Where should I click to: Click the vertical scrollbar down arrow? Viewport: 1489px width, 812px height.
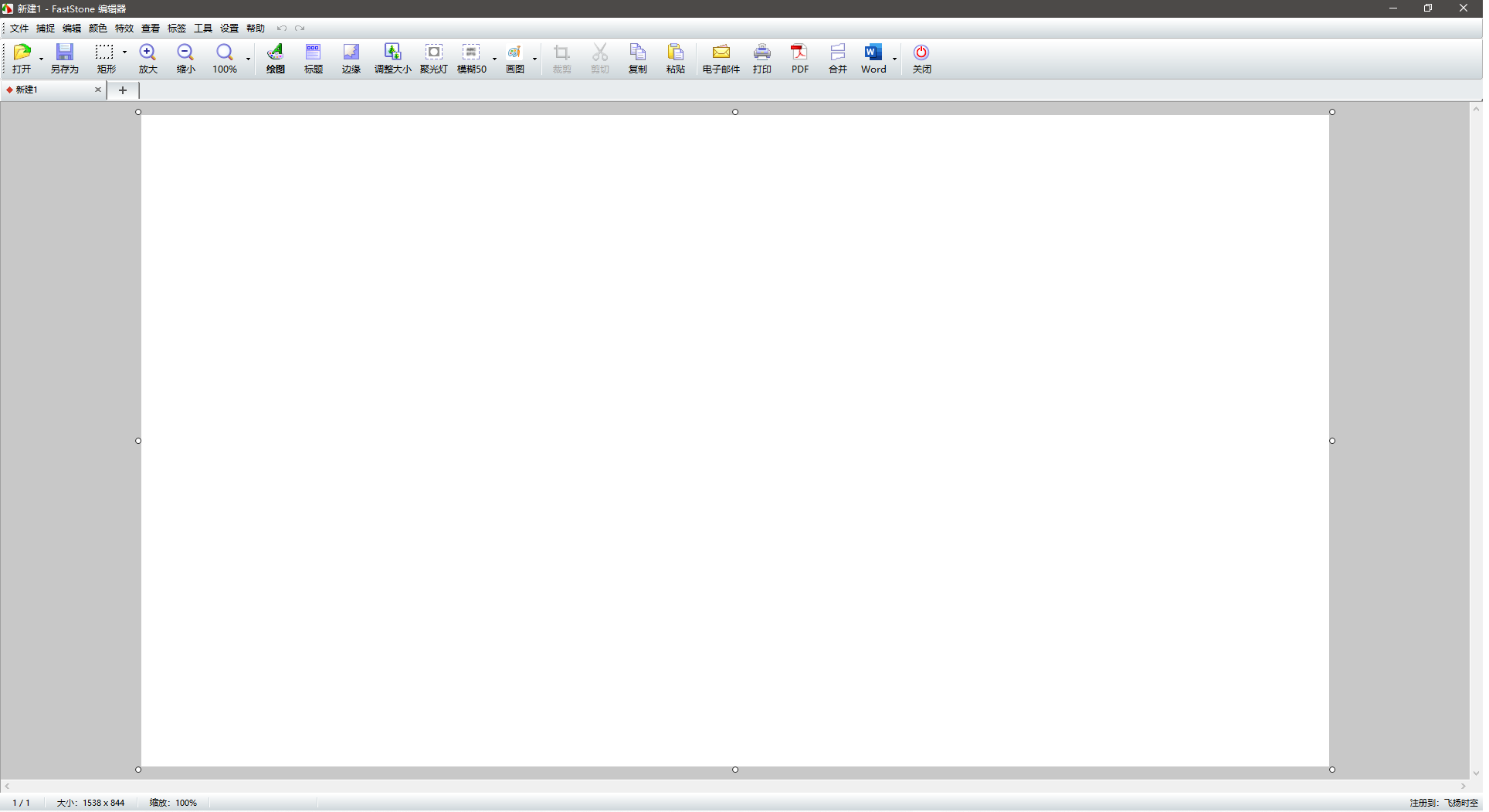1476,773
